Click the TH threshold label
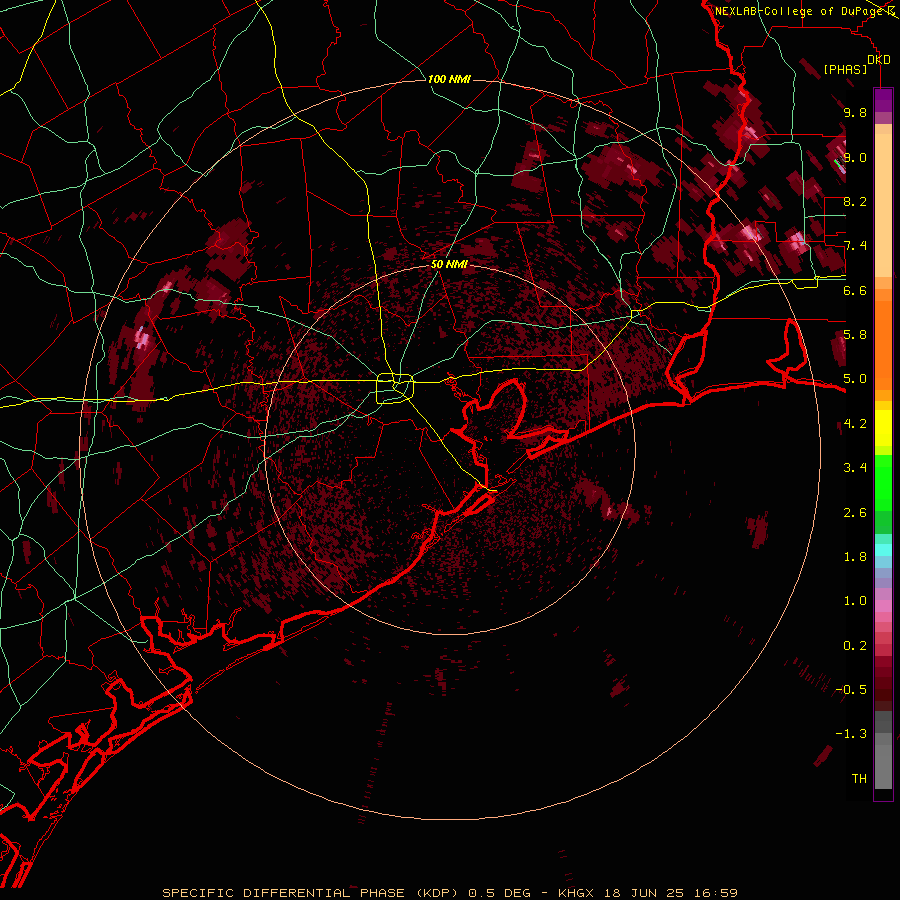Viewport: 900px width, 900px height. pyautogui.click(x=859, y=779)
